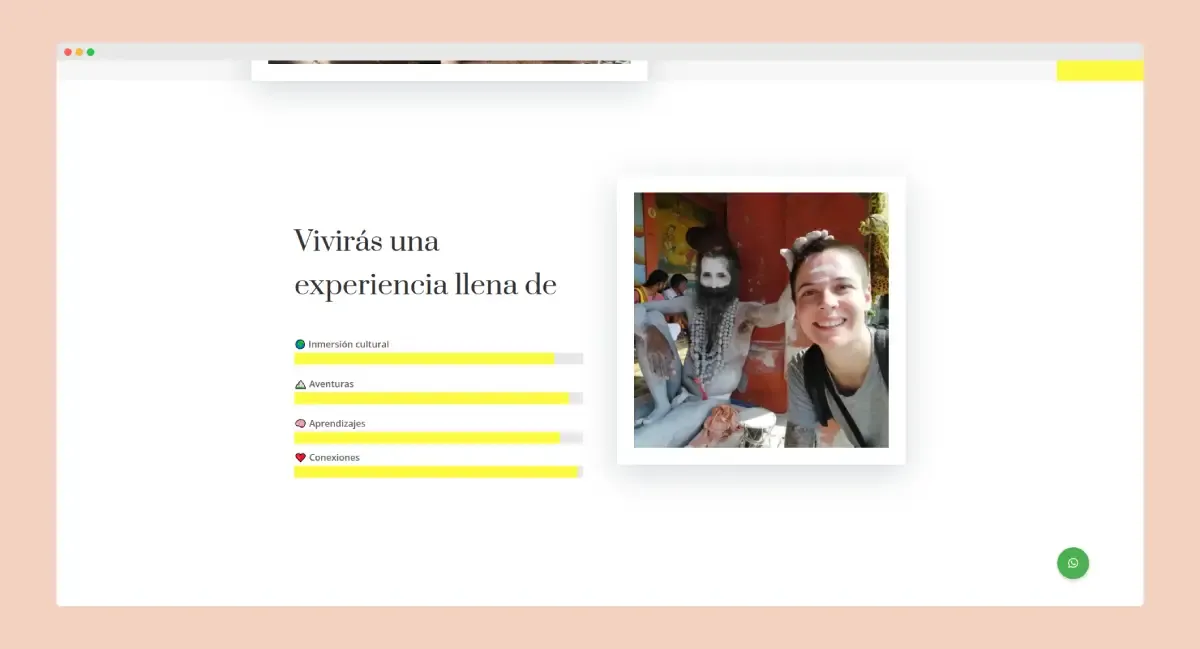Open the framed travel selfie photo

(x=761, y=318)
